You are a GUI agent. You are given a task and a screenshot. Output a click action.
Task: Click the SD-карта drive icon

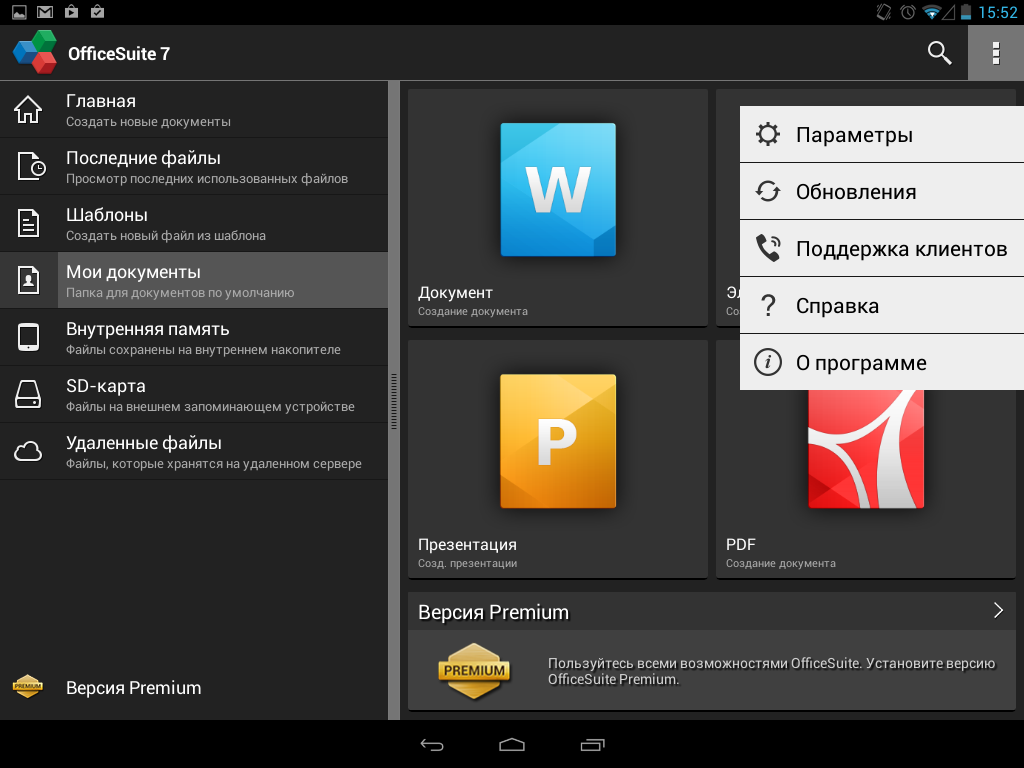coord(28,394)
